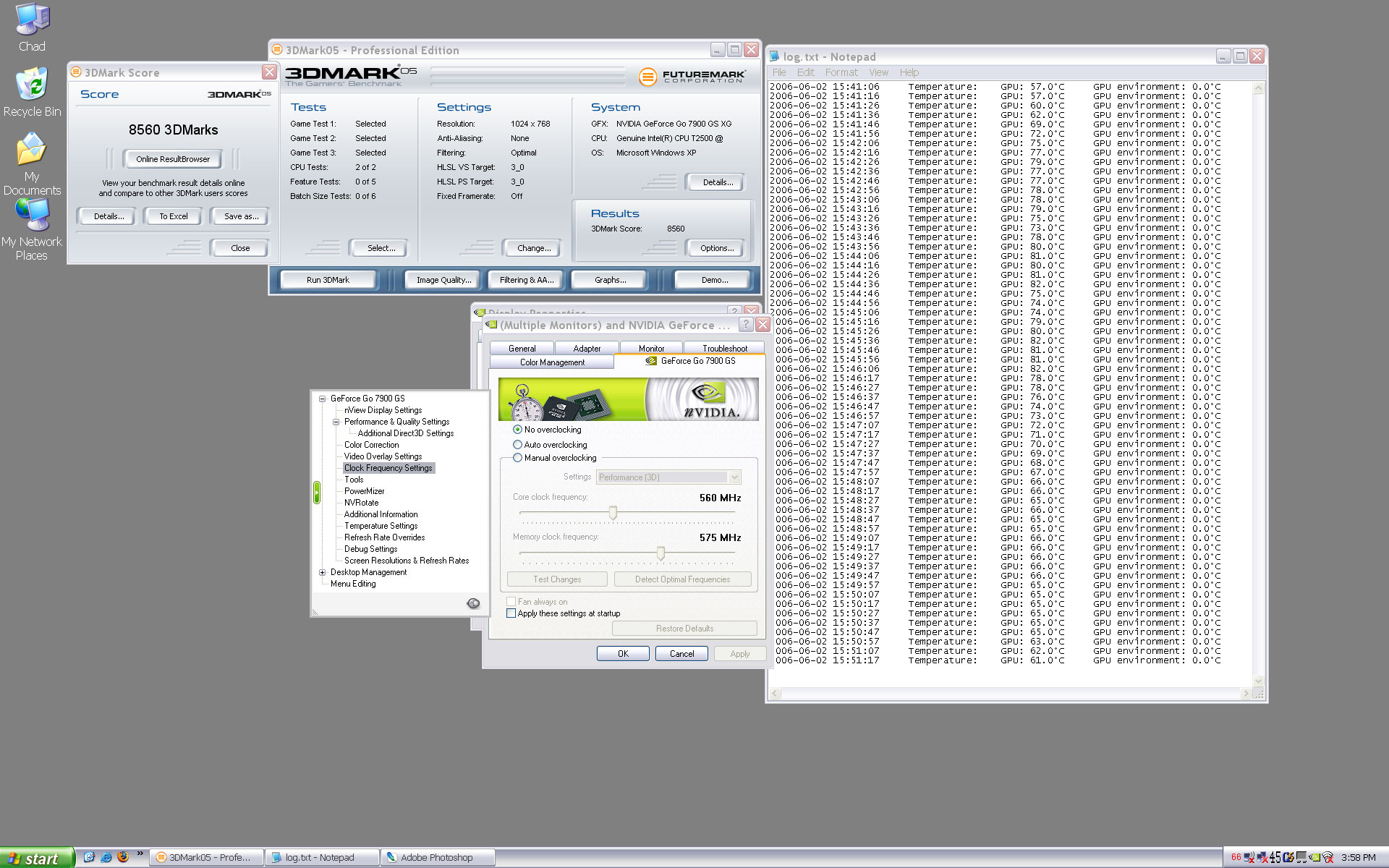Click the green slide-out handle on NVIDIA panel
1389x868 pixels.
[x=317, y=493]
